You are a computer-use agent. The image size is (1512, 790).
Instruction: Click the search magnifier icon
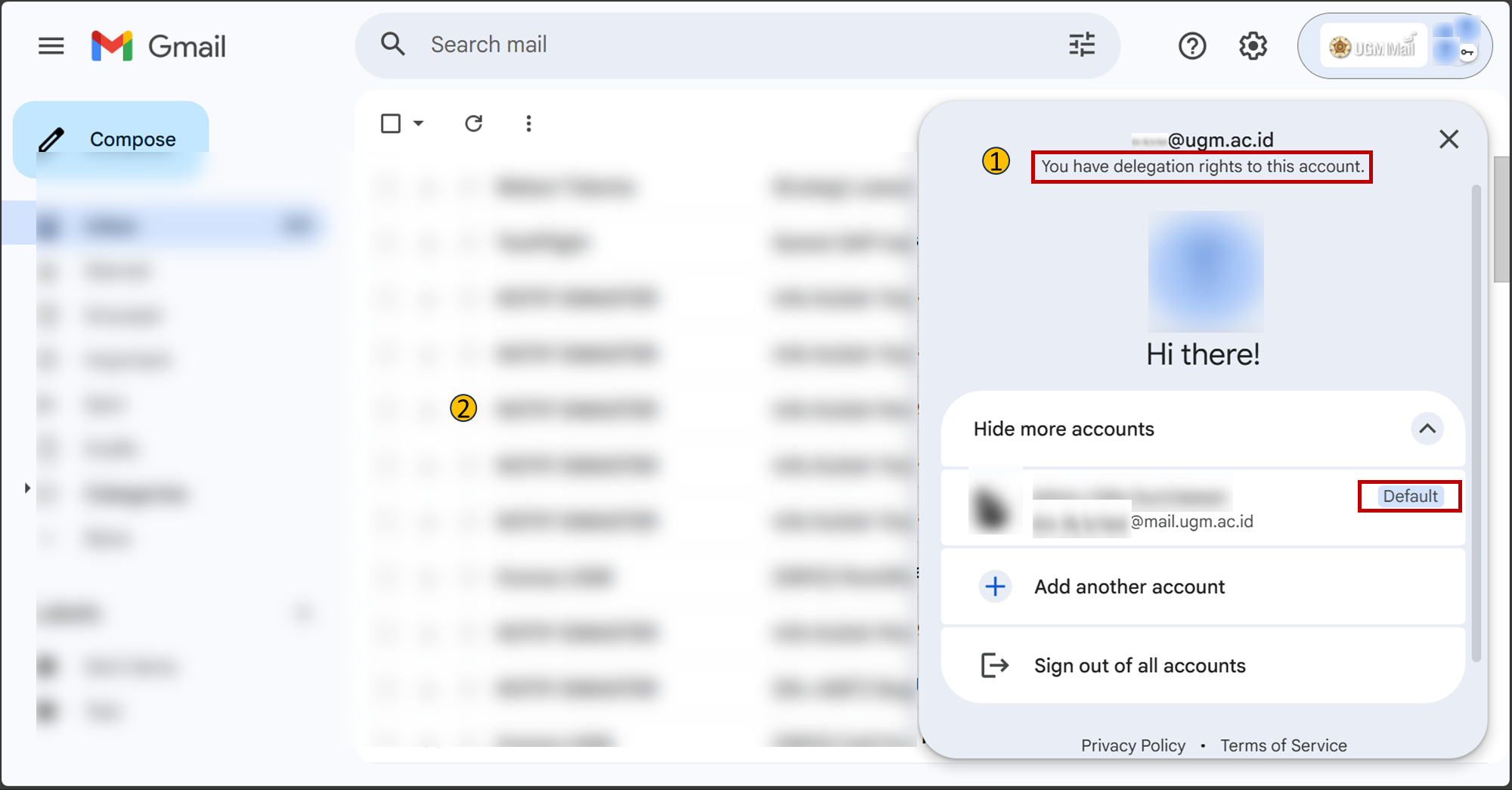click(x=393, y=45)
